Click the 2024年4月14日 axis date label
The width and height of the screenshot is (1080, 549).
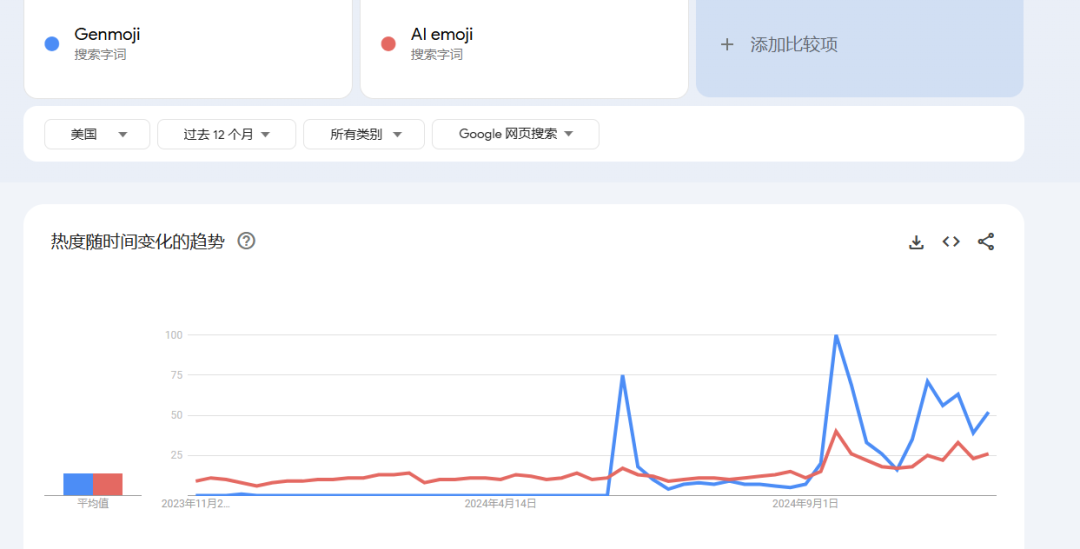(x=500, y=504)
